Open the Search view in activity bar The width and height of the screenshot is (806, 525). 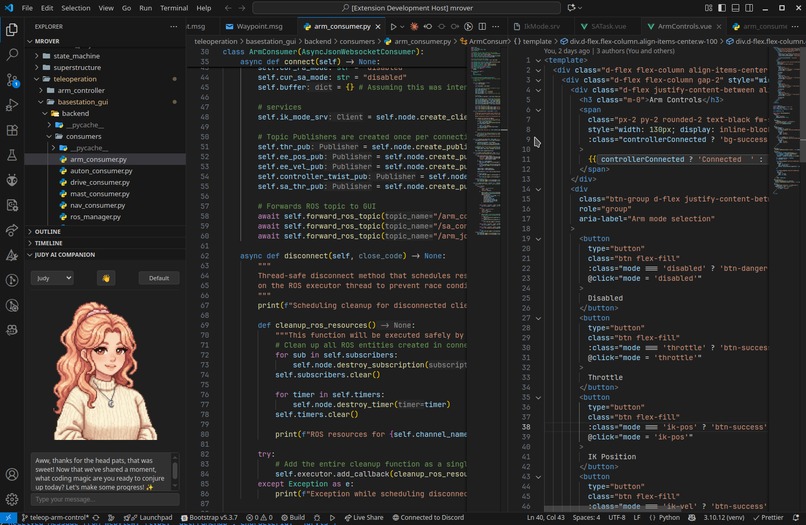[x=12, y=55]
